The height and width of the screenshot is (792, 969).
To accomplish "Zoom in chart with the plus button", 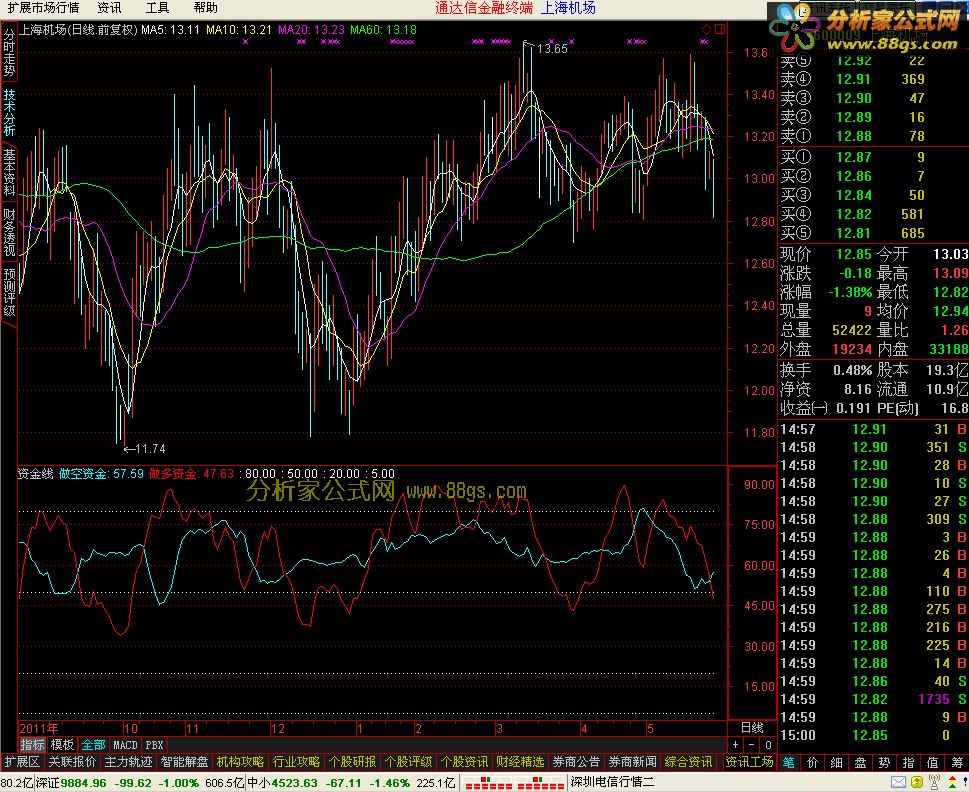I will click(735, 745).
